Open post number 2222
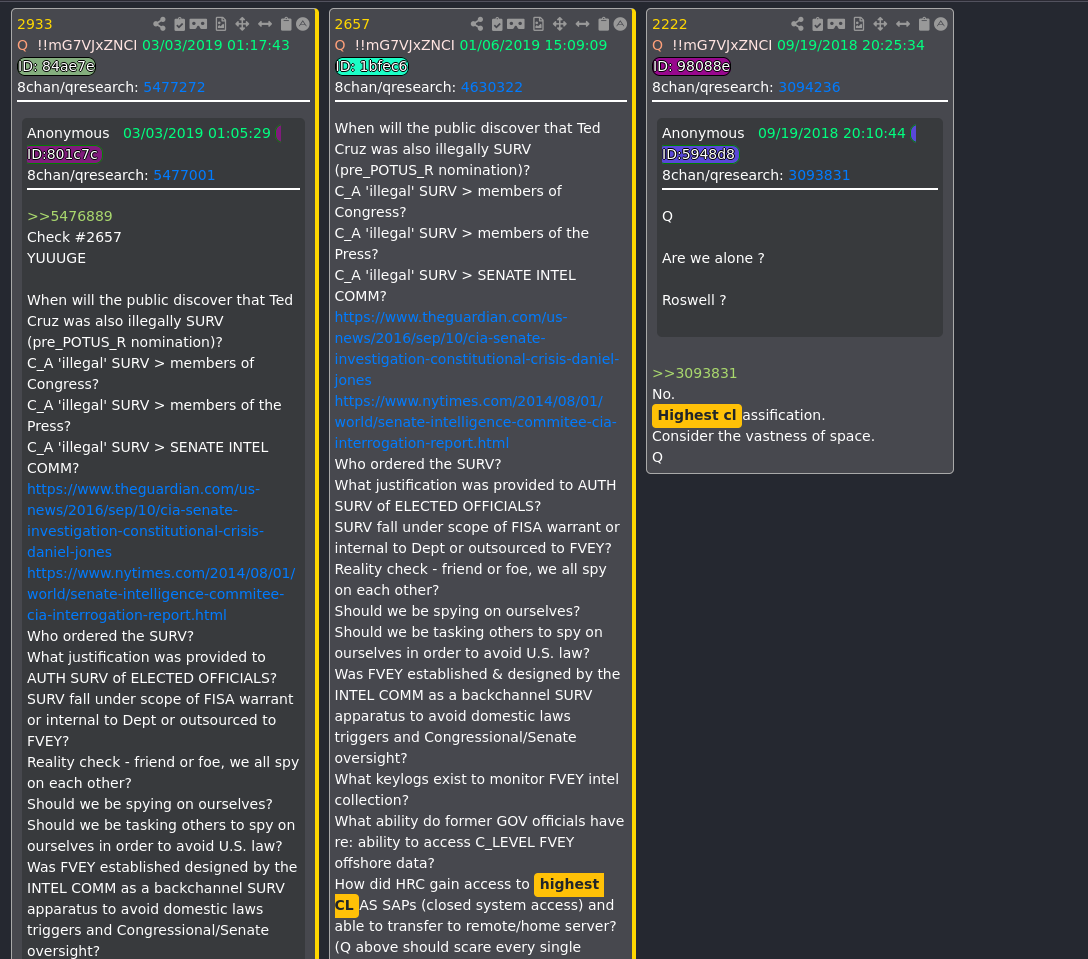 [x=670, y=24]
